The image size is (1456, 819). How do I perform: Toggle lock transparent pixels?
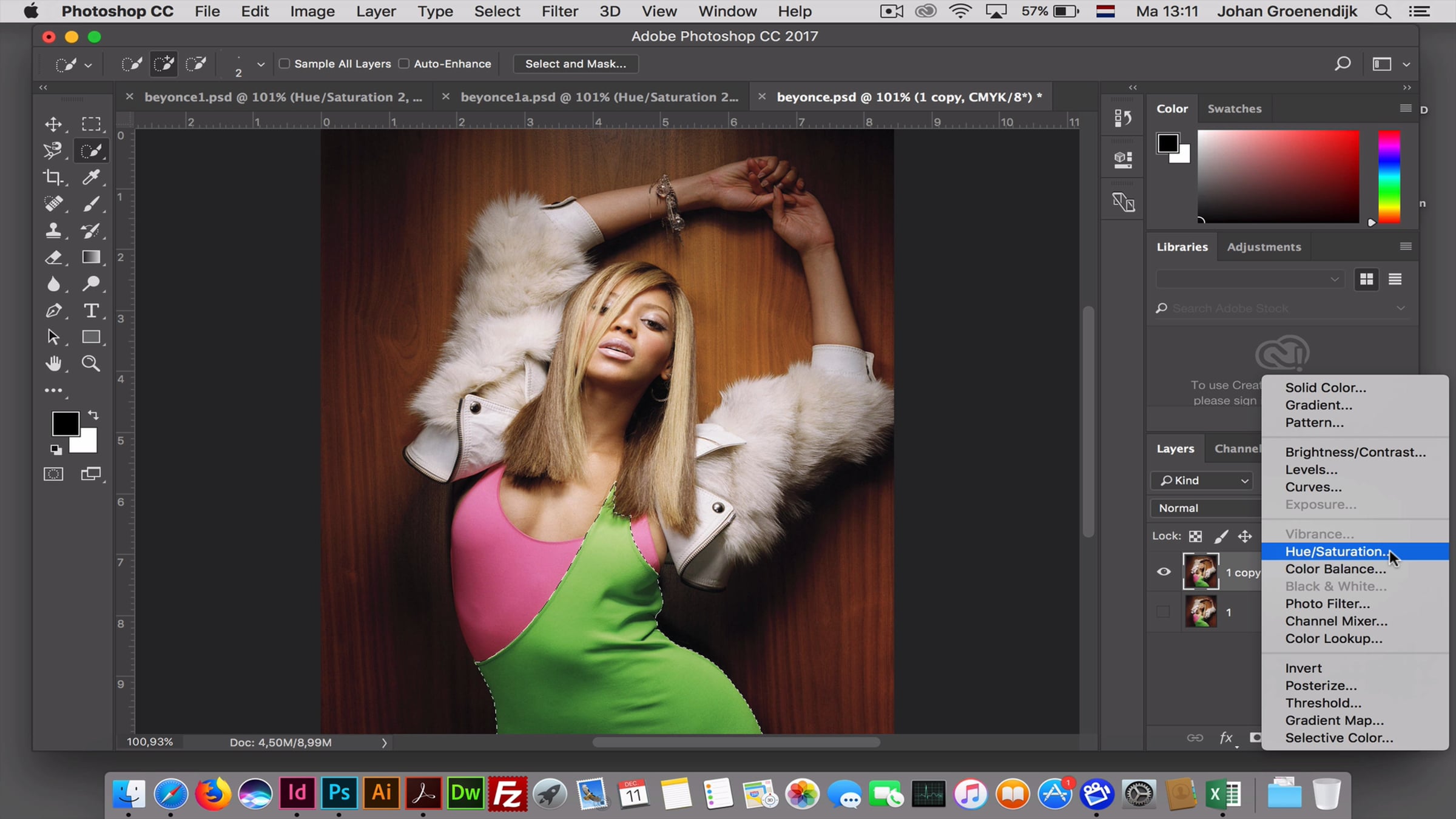[x=1195, y=536]
